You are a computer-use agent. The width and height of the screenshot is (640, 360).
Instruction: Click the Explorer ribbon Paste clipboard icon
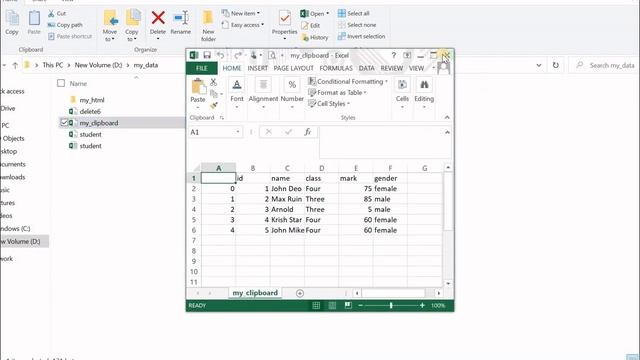click(34, 18)
